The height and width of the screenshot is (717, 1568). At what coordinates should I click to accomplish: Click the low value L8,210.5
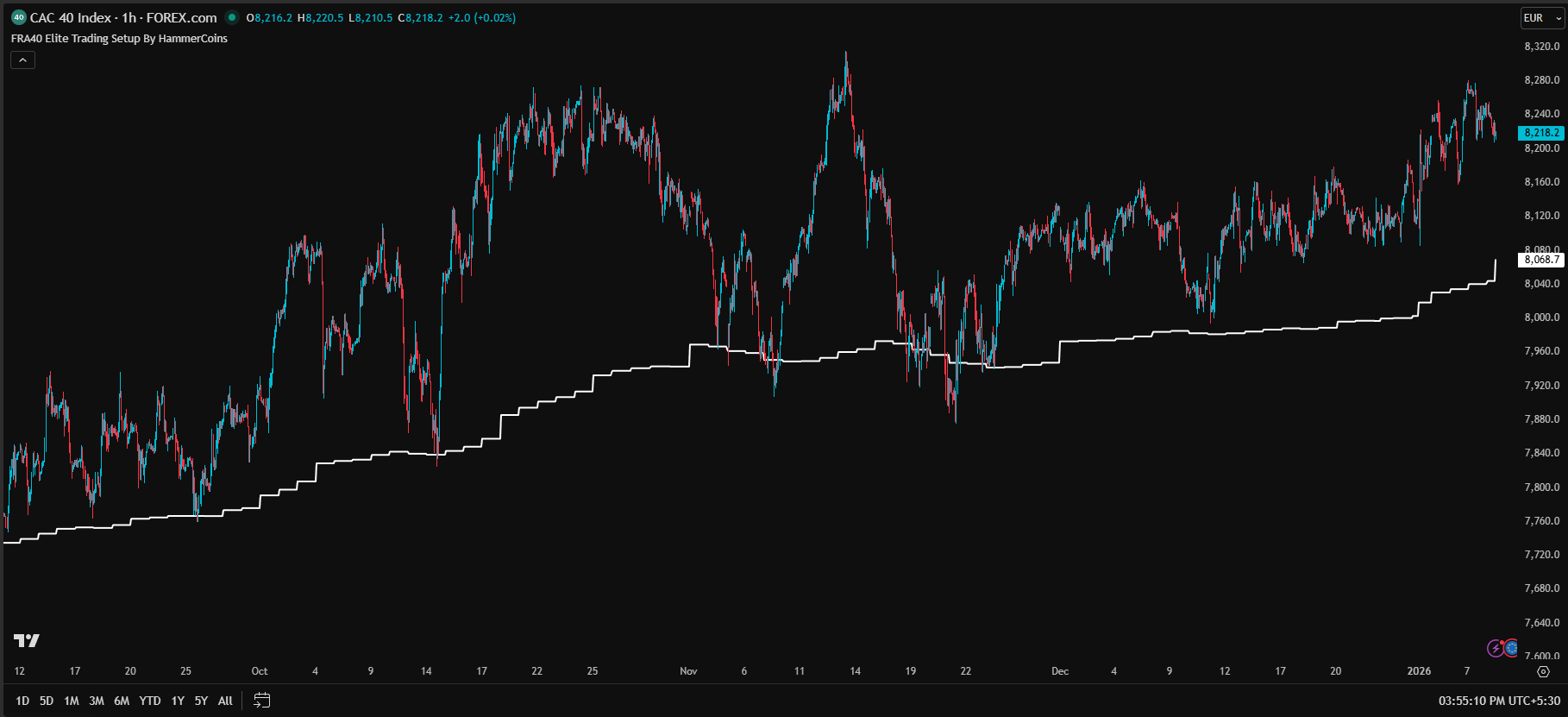[370, 17]
